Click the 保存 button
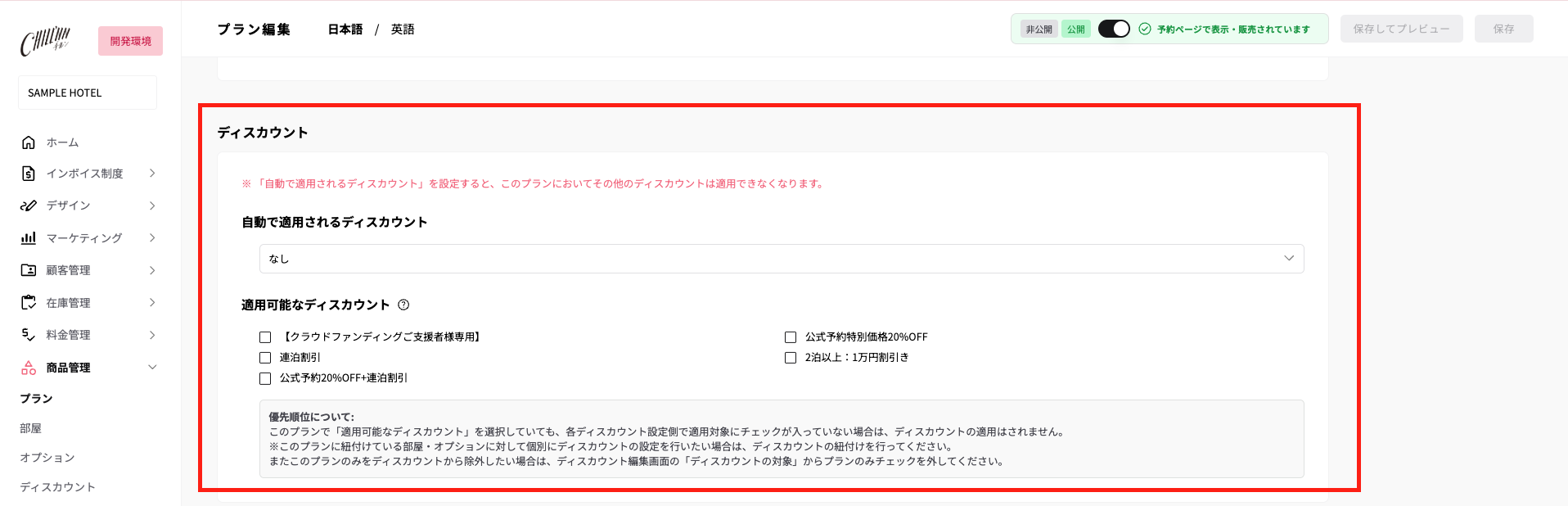Viewport: 1568px width, 506px height. point(1503,29)
